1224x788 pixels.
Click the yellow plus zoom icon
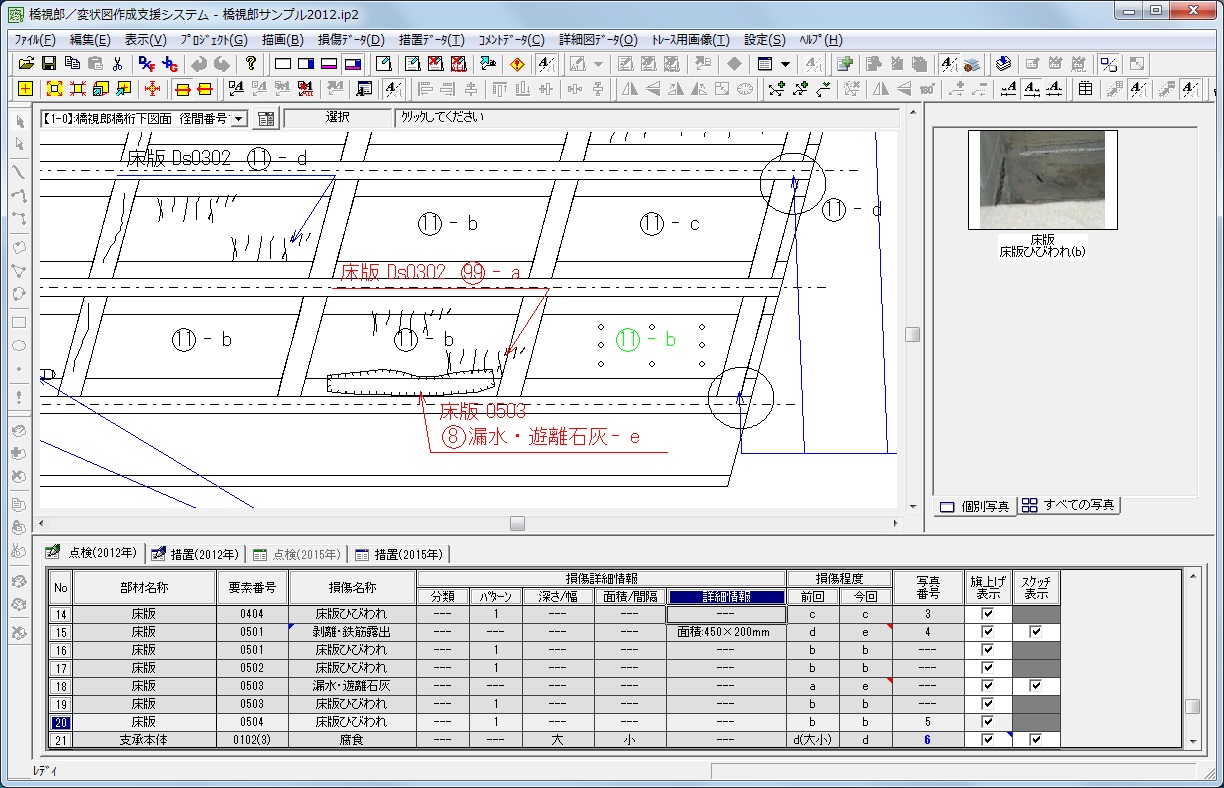click(x=25, y=89)
